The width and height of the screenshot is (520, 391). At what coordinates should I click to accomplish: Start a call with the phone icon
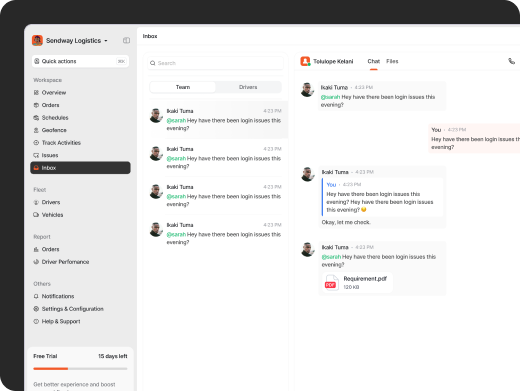click(511, 61)
